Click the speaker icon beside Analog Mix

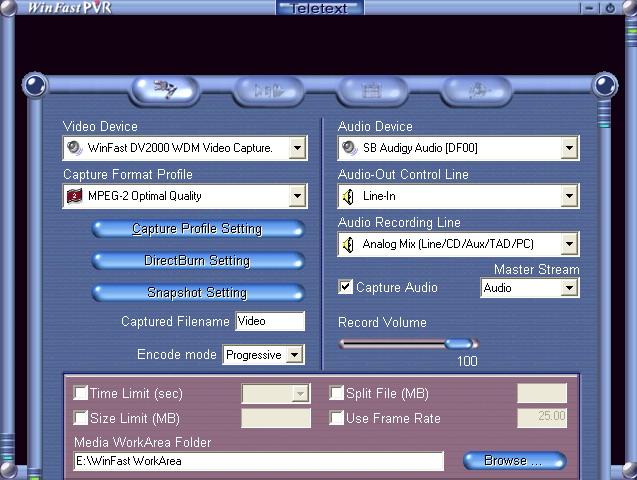[x=349, y=244]
